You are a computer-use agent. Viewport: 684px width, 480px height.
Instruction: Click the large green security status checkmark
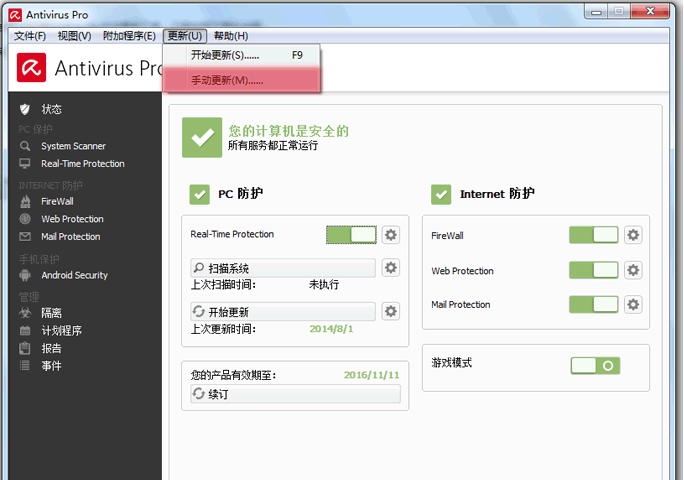[x=202, y=137]
